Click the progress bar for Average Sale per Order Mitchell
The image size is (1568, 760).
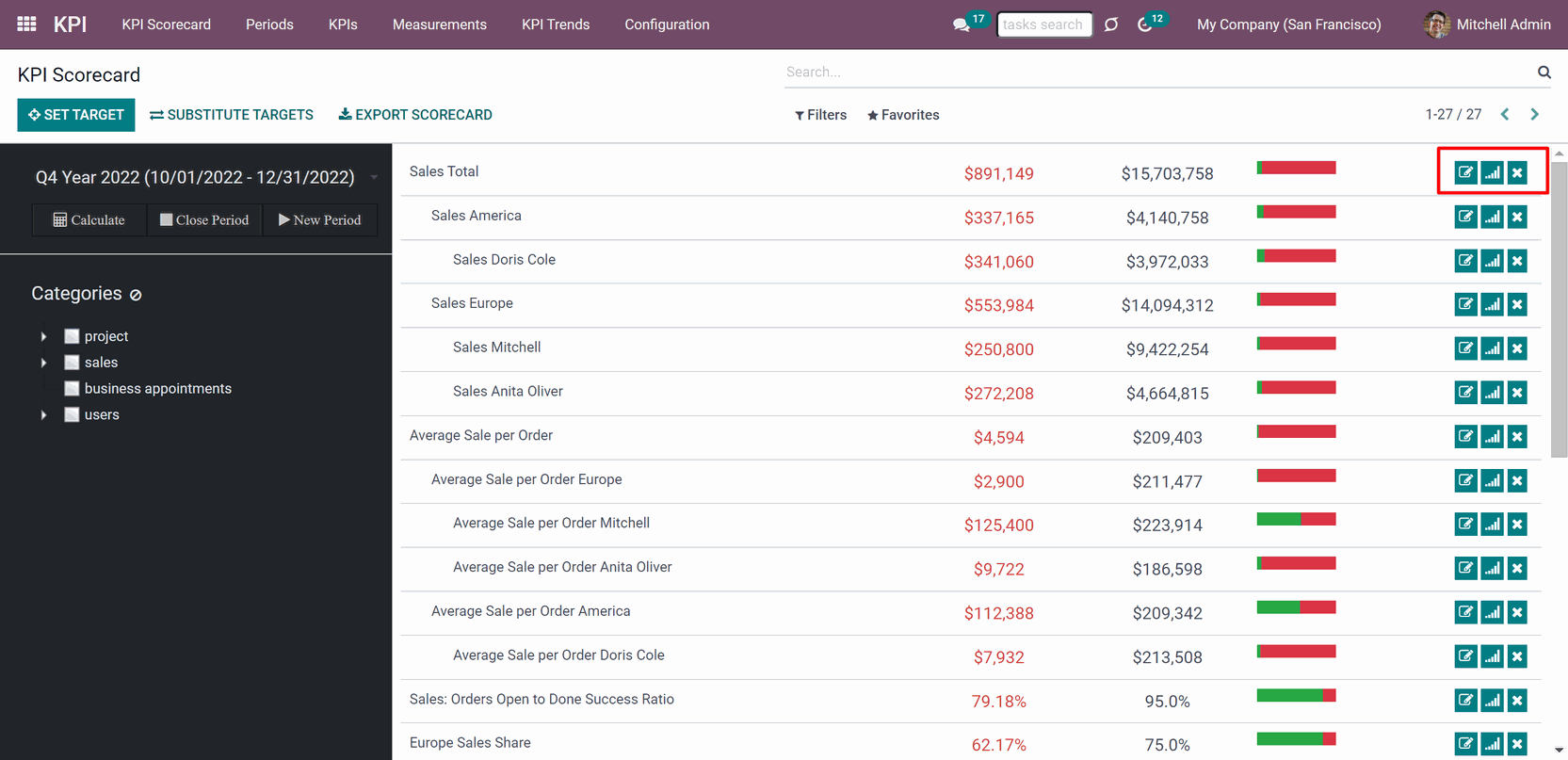pyautogui.click(x=1296, y=519)
